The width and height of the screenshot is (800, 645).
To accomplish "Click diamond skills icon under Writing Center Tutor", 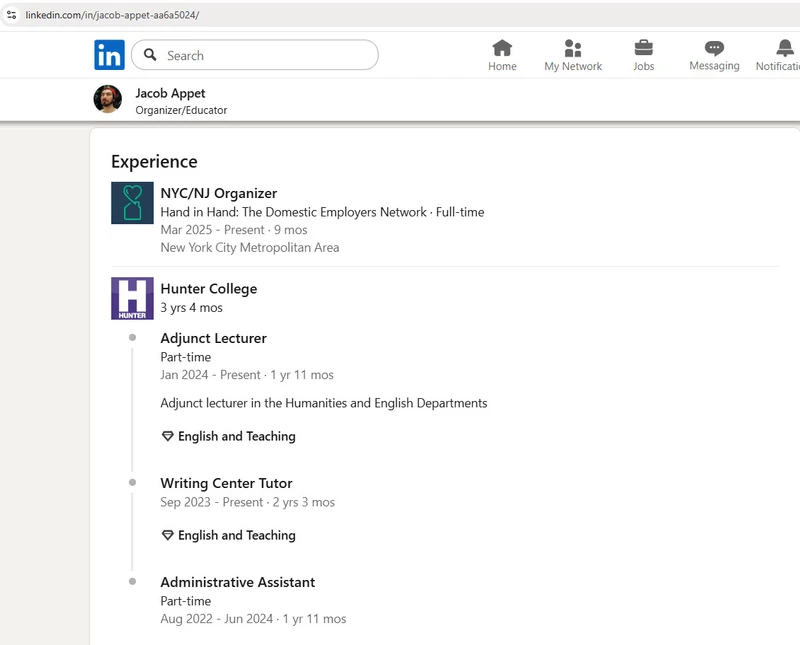I will point(167,535).
